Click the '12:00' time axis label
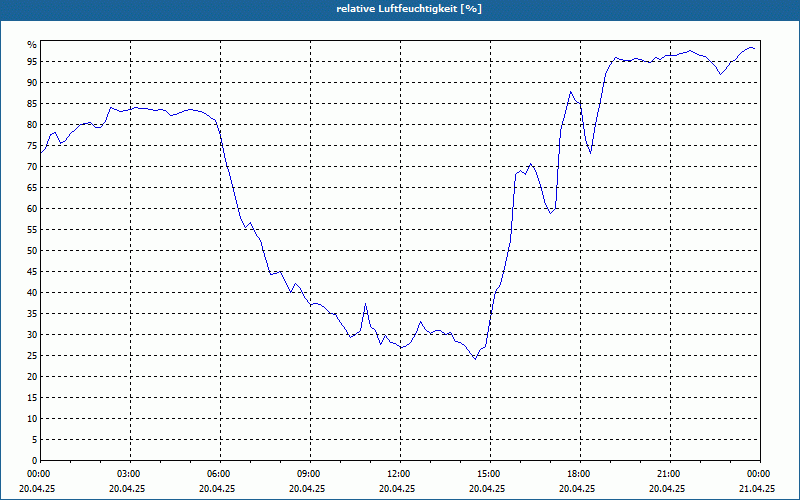 pos(397,474)
